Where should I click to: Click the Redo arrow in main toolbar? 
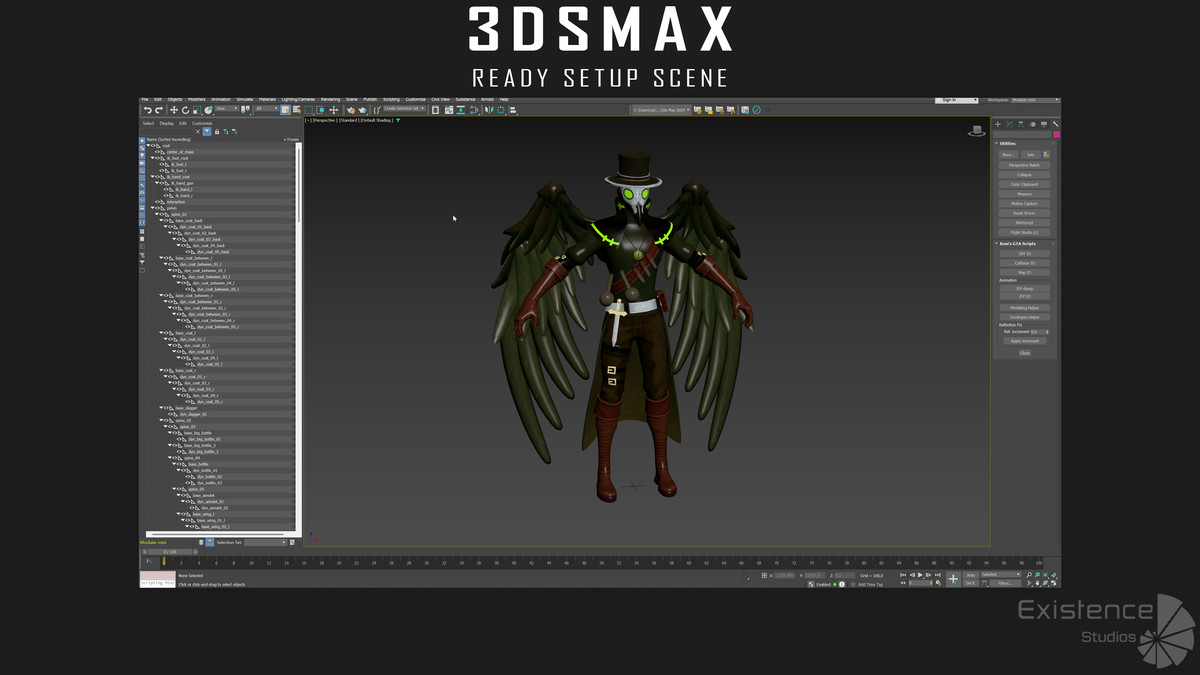[x=159, y=110]
